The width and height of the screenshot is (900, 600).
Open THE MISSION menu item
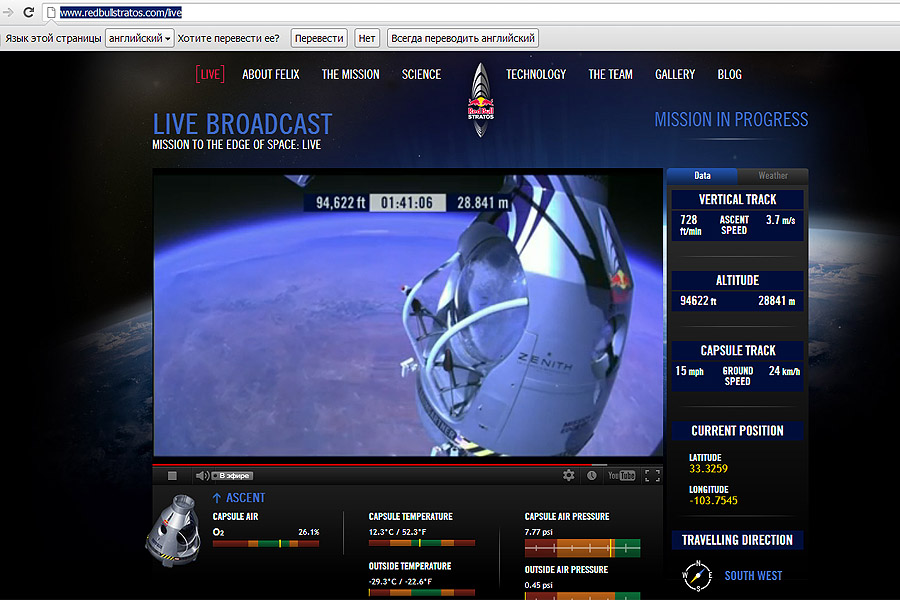click(351, 74)
